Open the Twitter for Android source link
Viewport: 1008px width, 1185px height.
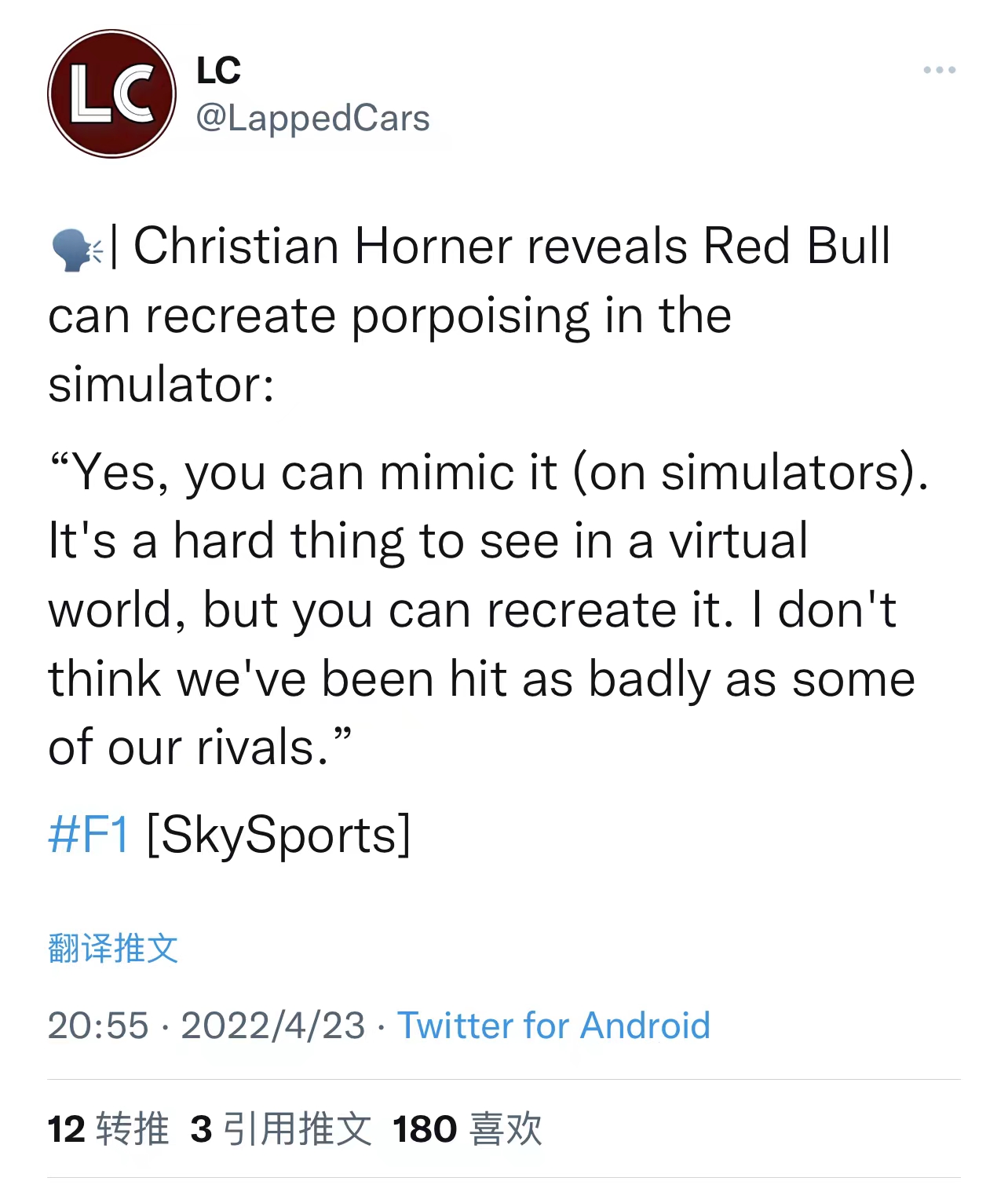pyautogui.click(x=553, y=1025)
